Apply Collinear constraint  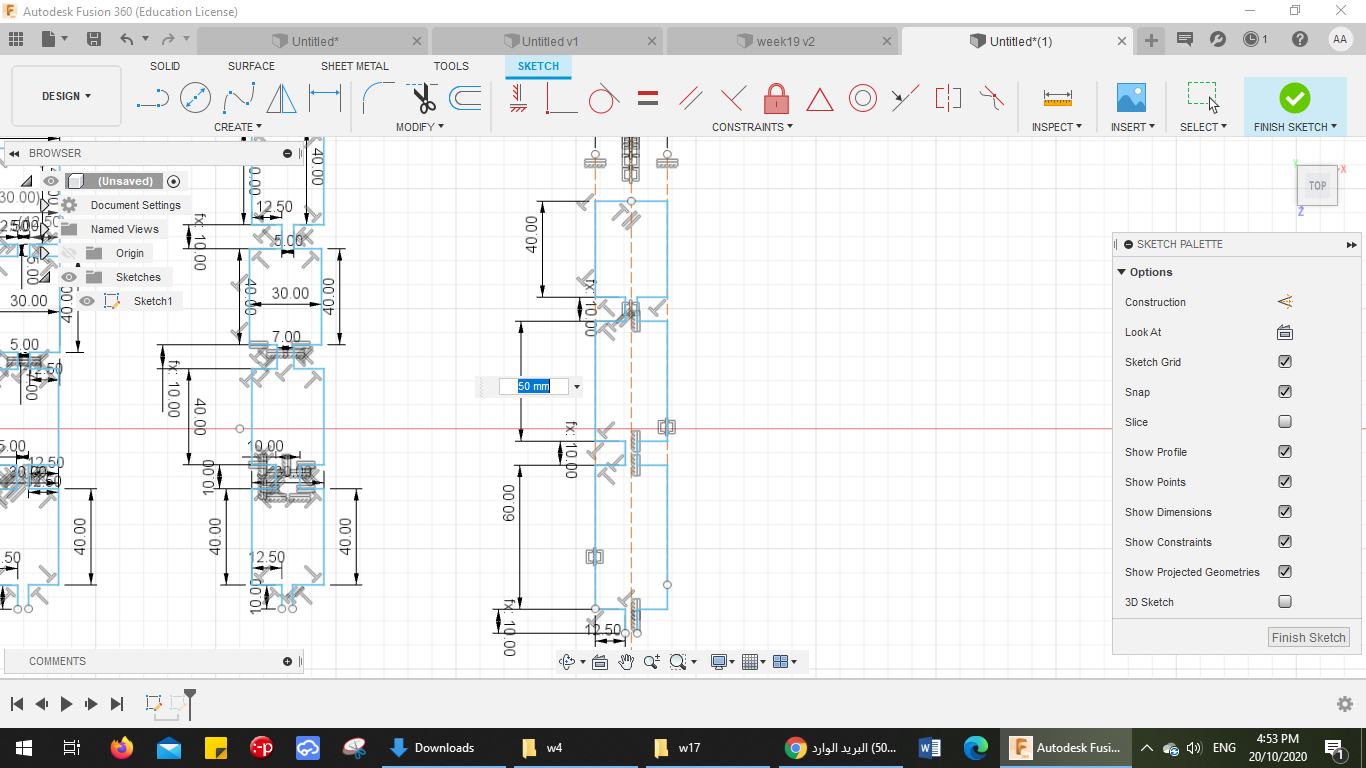pyautogui.click(x=905, y=98)
